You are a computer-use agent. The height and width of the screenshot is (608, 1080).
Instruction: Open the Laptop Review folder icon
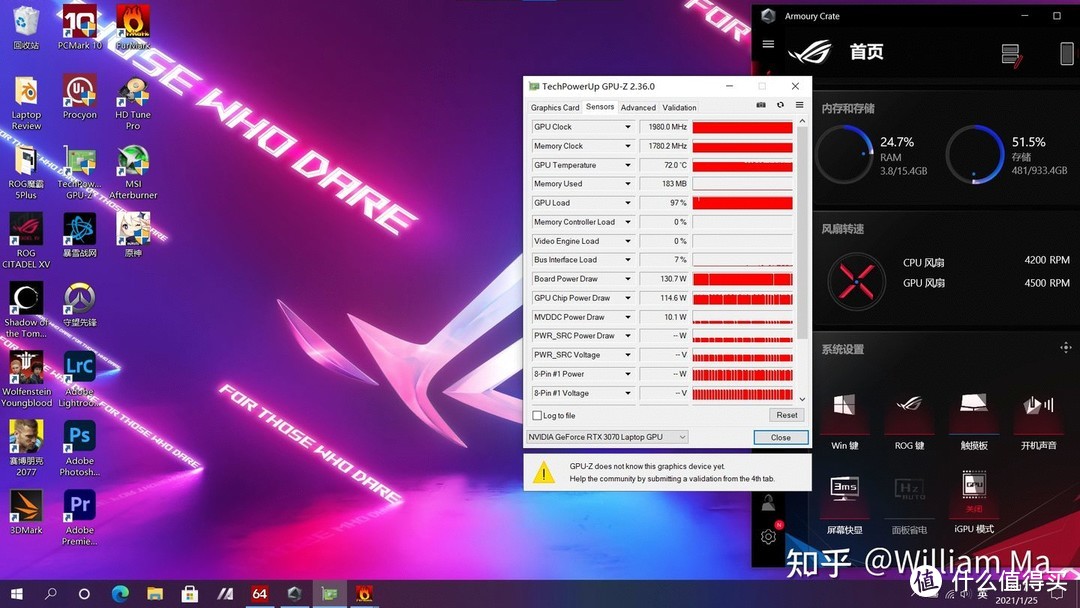[x=26, y=103]
